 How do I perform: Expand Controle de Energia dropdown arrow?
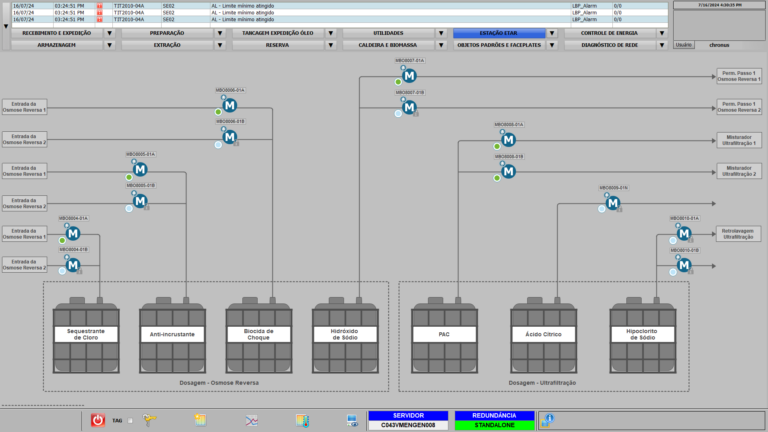pyautogui.click(x=662, y=33)
